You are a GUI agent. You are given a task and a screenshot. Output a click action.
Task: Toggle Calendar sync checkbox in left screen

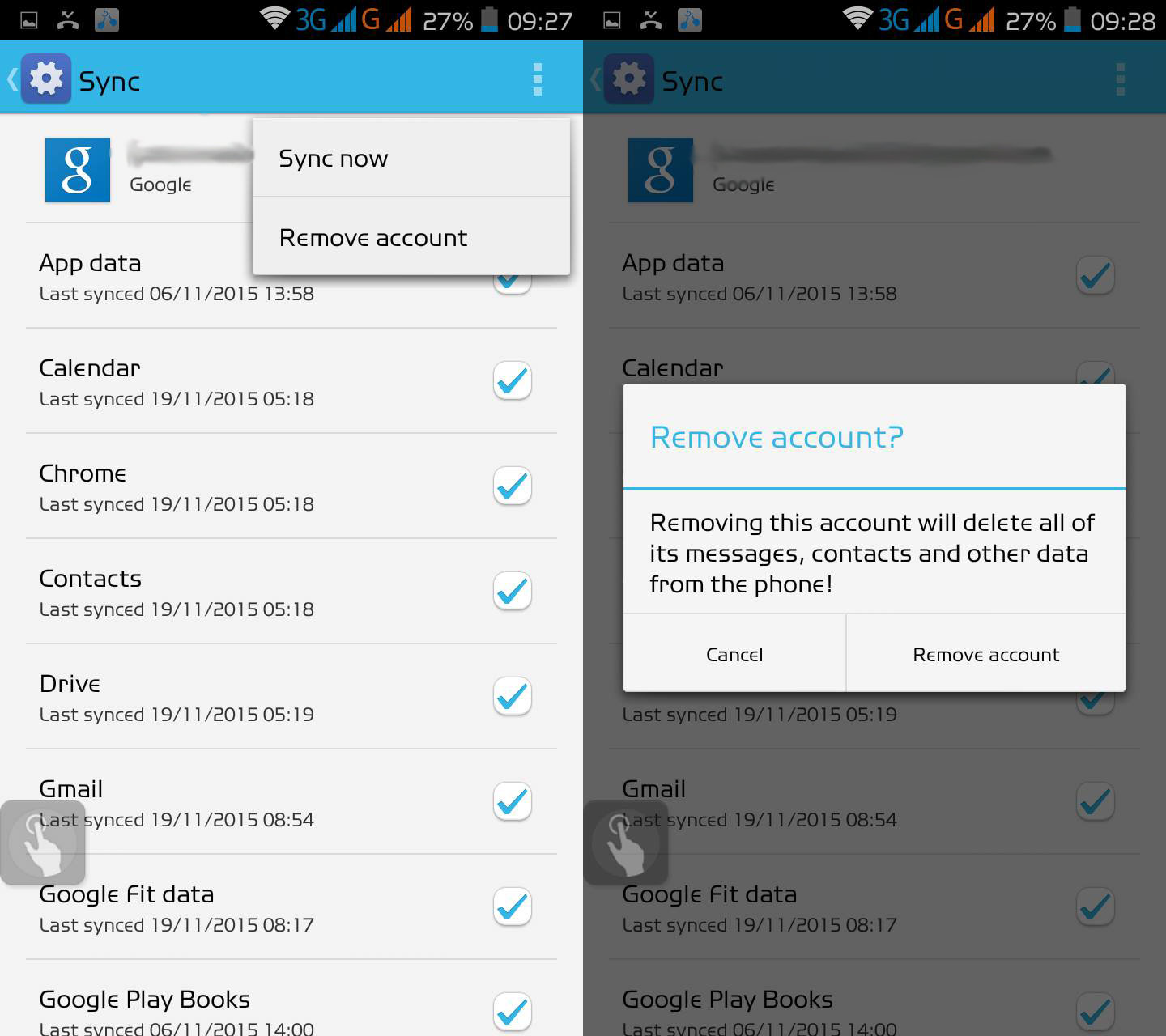coord(513,380)
